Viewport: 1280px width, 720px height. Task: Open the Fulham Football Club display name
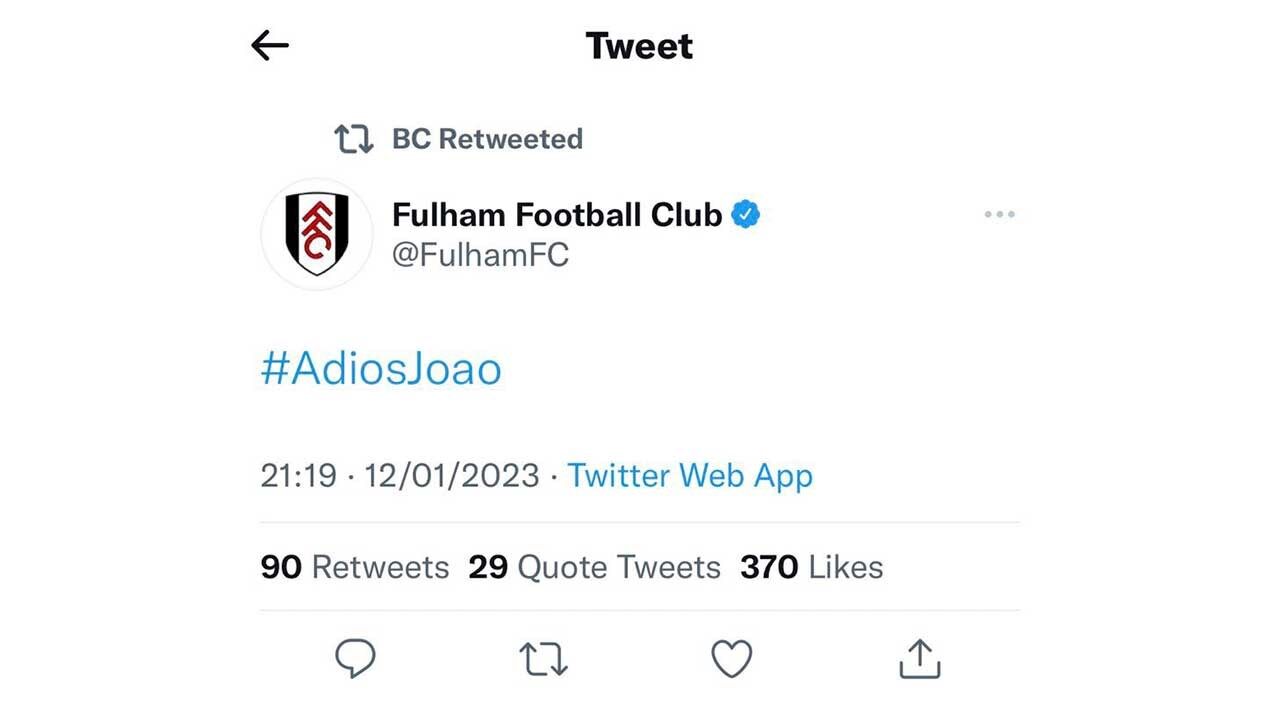pyautogui.click(x=557, y=214)
